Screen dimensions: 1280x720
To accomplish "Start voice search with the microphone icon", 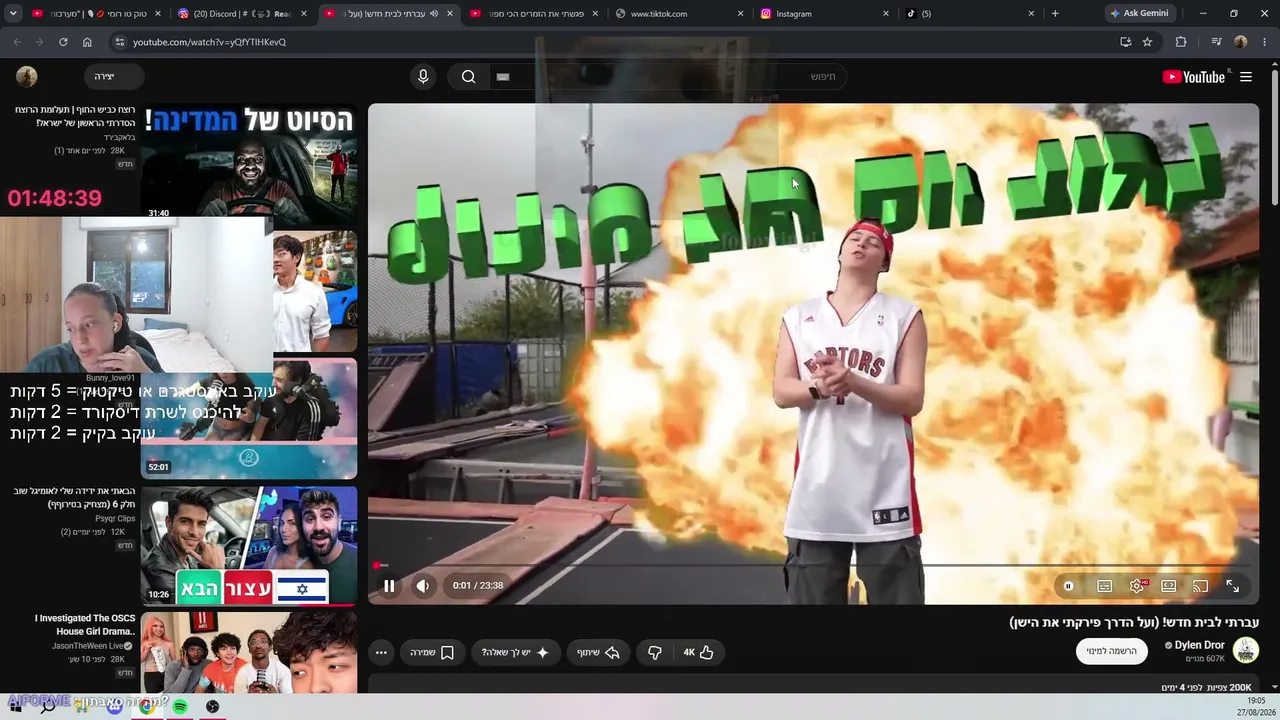I will tap(423, 77).
